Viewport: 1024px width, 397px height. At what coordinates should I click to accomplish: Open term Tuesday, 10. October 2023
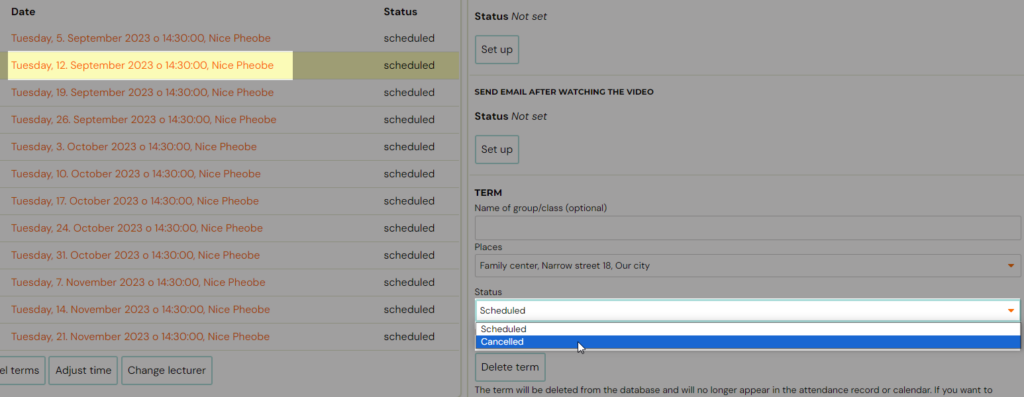(x=136, y=174)
